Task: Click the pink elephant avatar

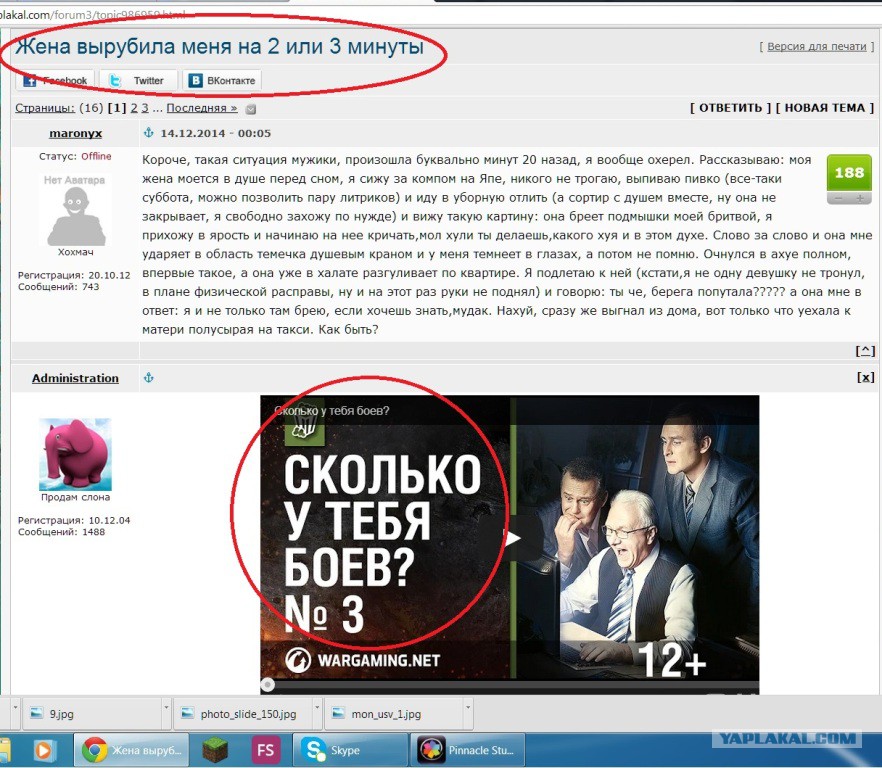Action: [x=75, y=455]
